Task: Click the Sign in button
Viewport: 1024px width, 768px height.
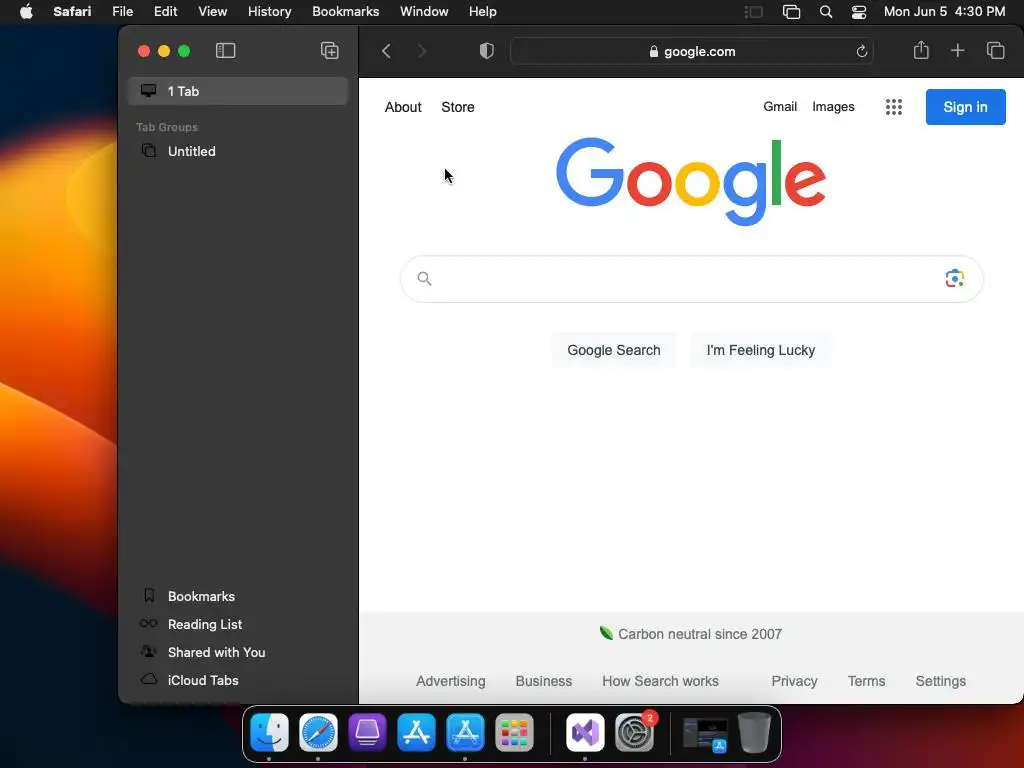Action: click(x=965, y=107)
